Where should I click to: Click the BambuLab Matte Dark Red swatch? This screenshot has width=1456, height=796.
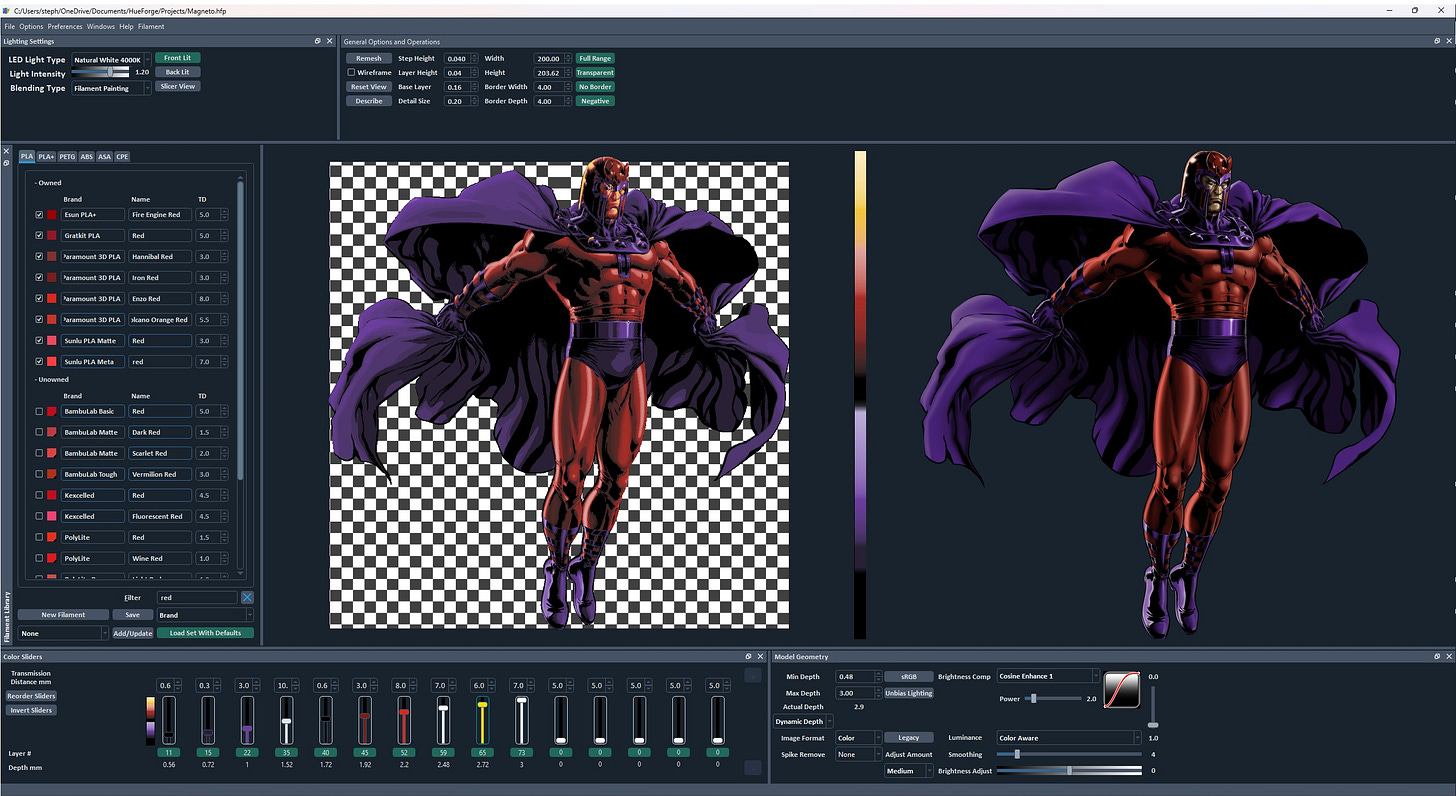tap(51, 432)
